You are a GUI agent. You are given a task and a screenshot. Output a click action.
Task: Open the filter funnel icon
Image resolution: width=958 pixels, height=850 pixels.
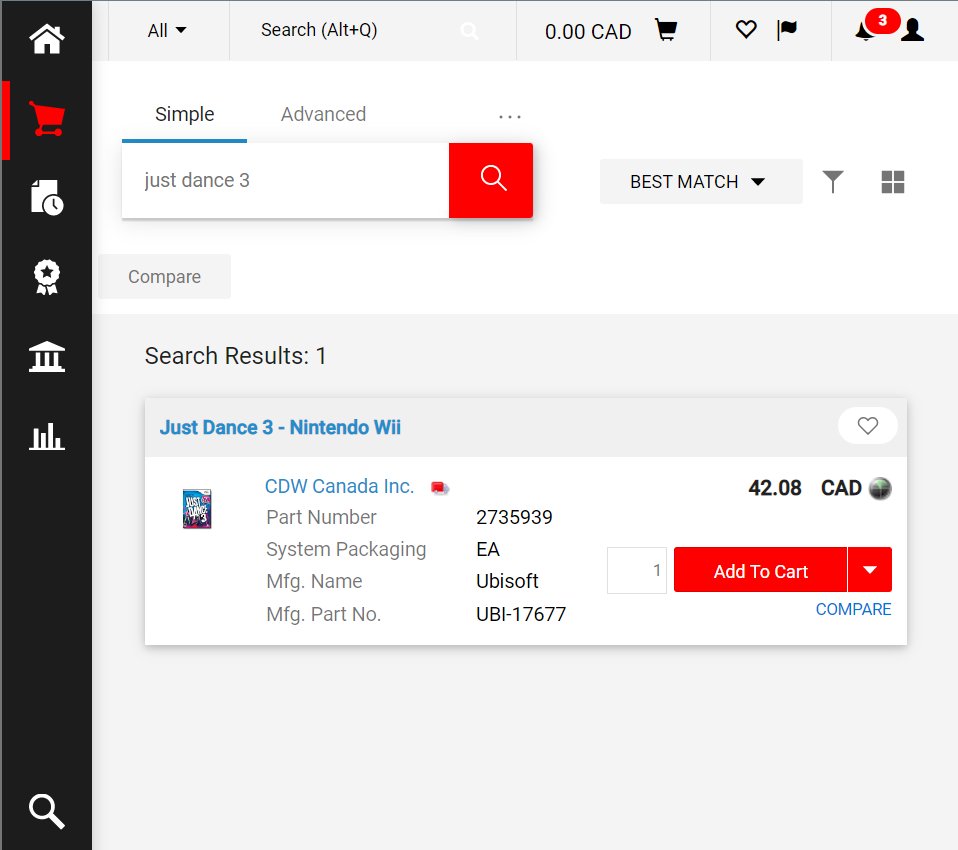pos(833,181)
